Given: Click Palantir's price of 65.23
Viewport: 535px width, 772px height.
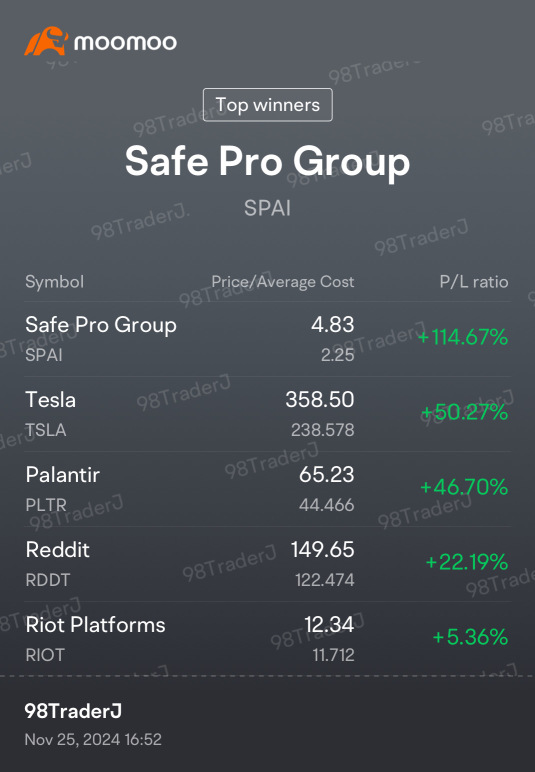Looking at the screenshot, I should [x=326, y=475].
